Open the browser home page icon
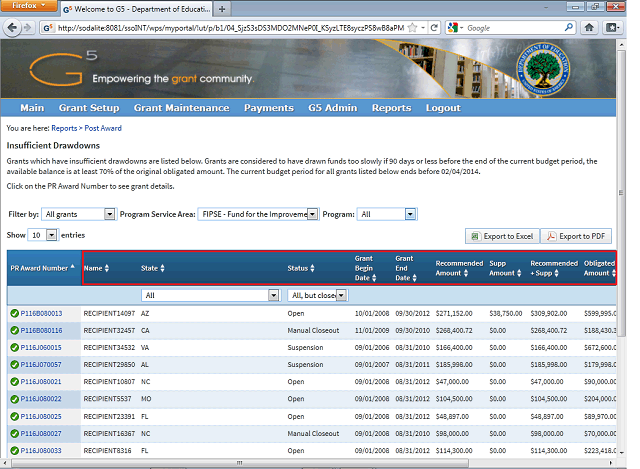 click(x=589, y=28)
